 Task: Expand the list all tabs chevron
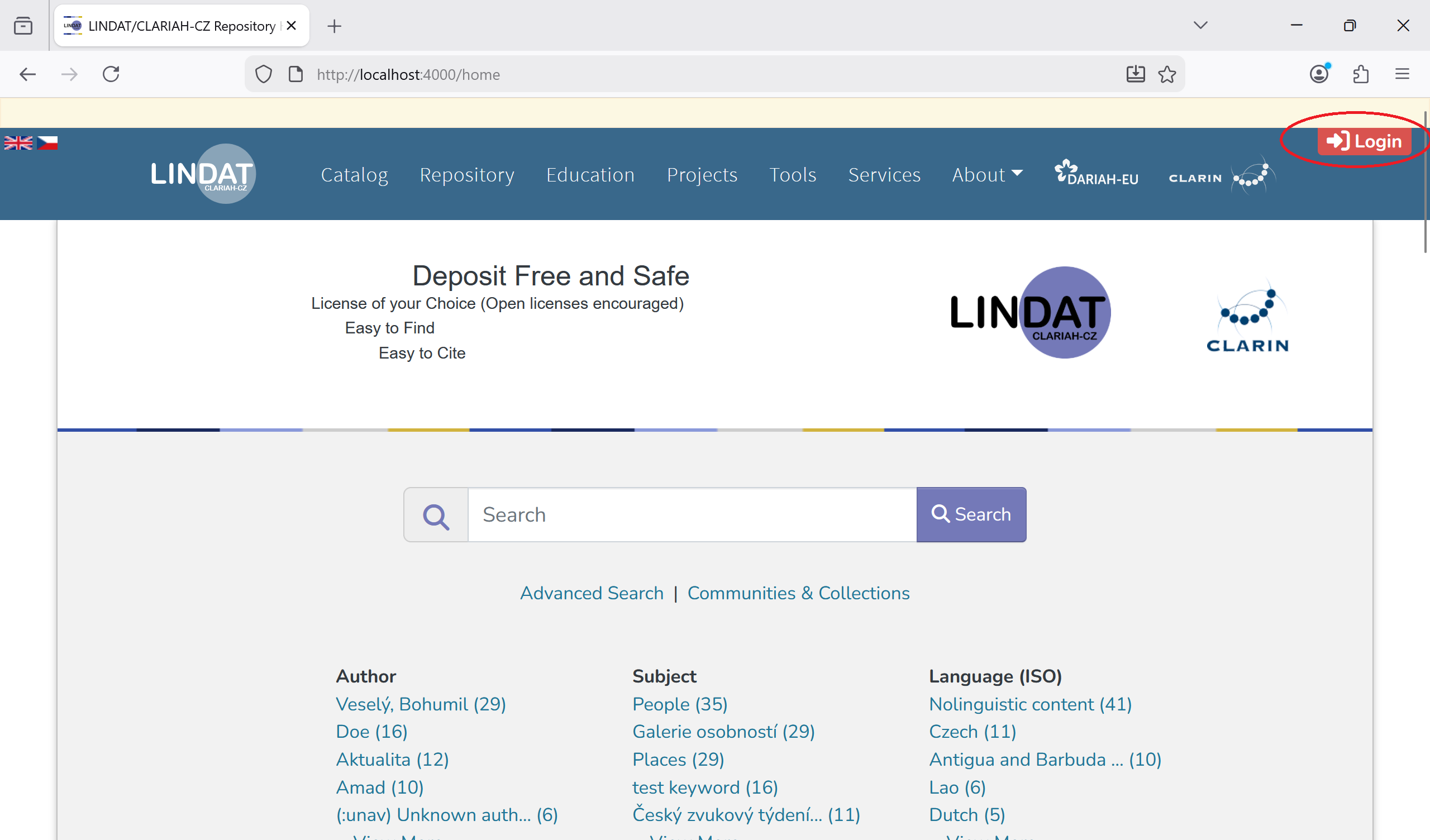(x=1200, y=26)
